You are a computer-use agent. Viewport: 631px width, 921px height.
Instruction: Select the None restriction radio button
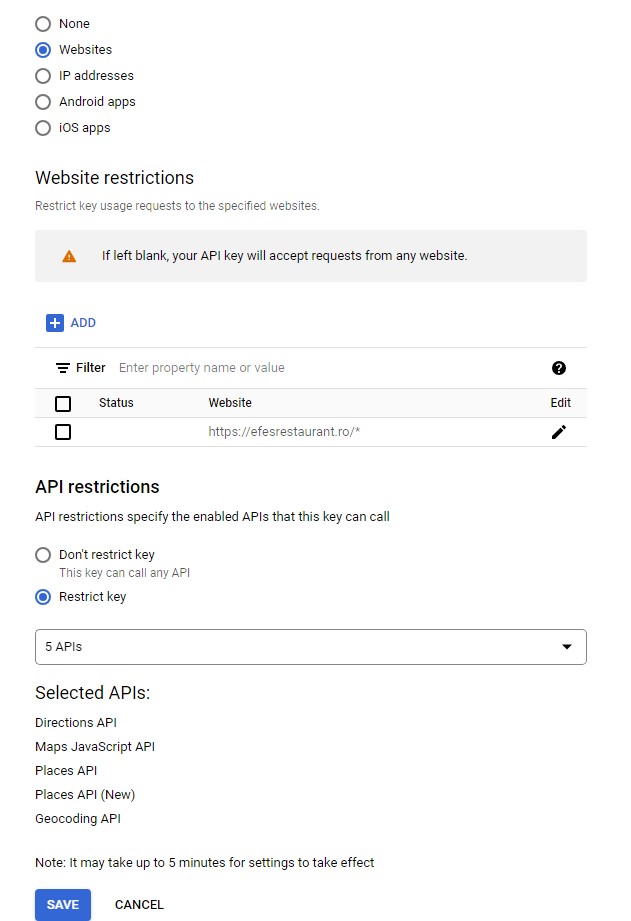click(x=43, y=23)
